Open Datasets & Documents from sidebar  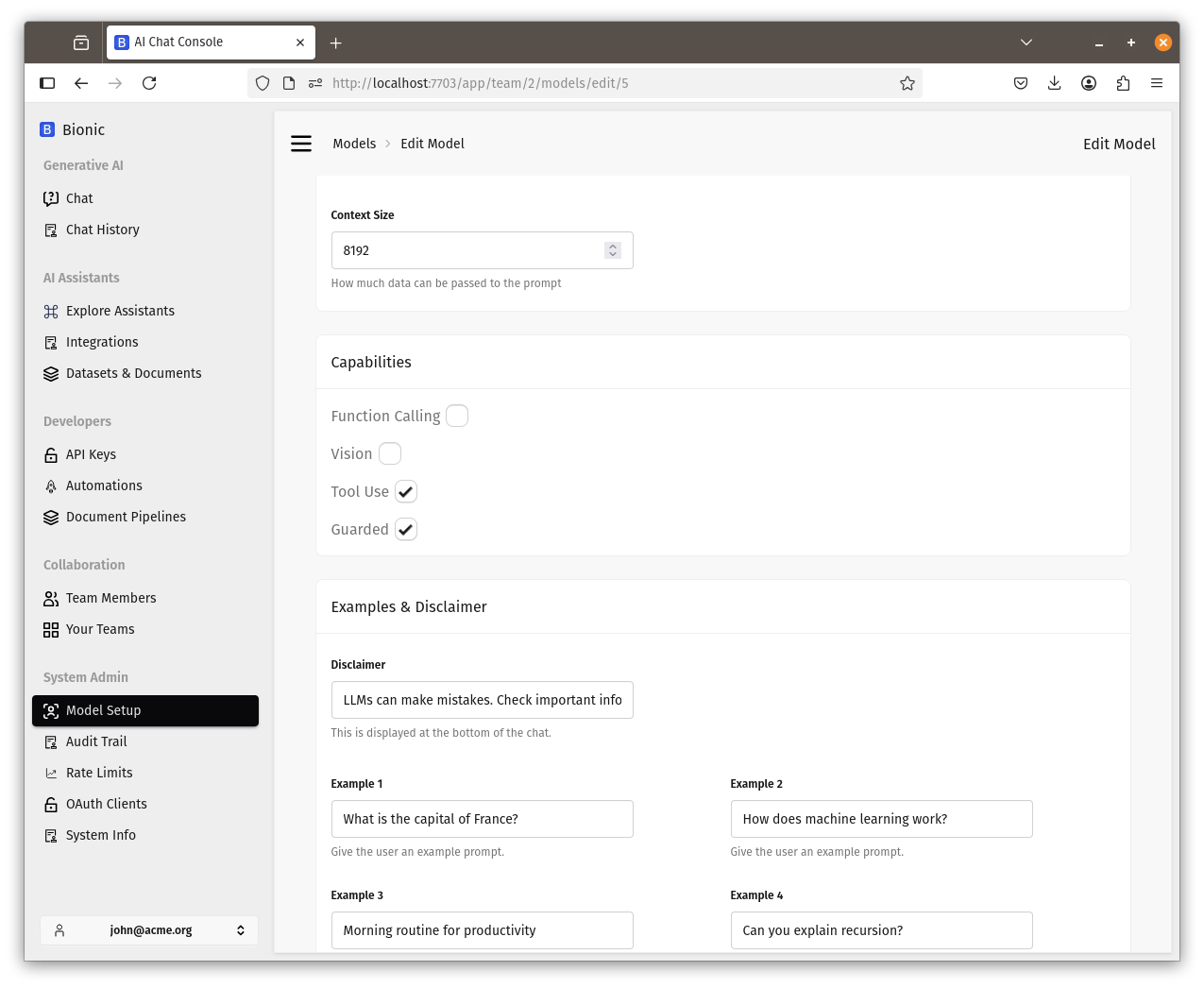pos(133,373)
